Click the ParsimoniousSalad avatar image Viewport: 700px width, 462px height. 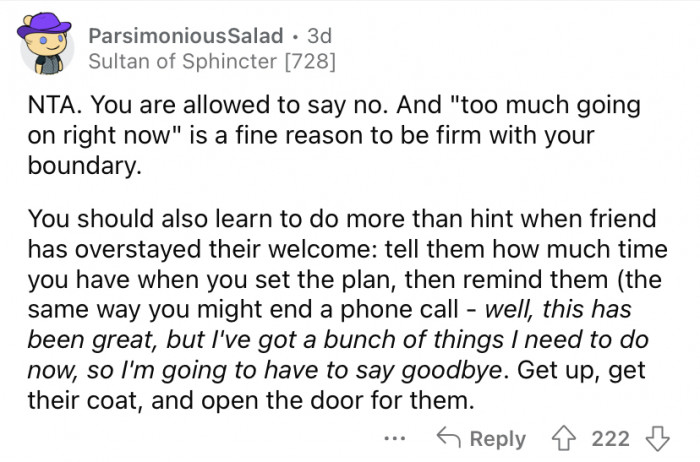pyautogui.click(x=45, y=50)
